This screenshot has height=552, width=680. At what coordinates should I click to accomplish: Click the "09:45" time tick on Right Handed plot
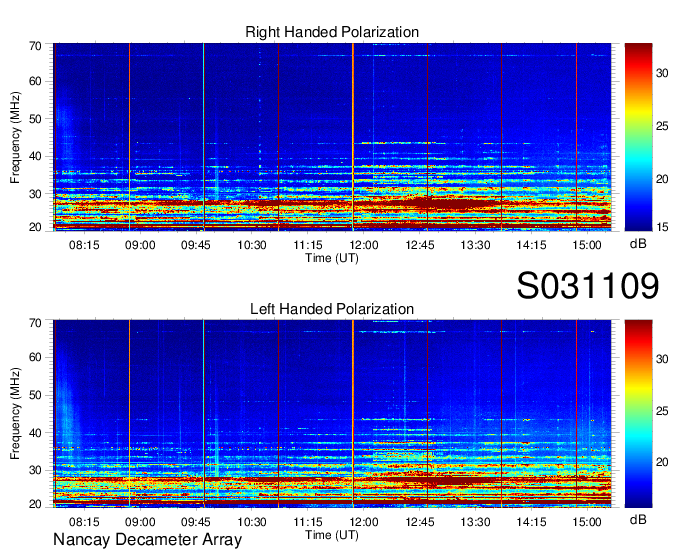tap(196, 245)
